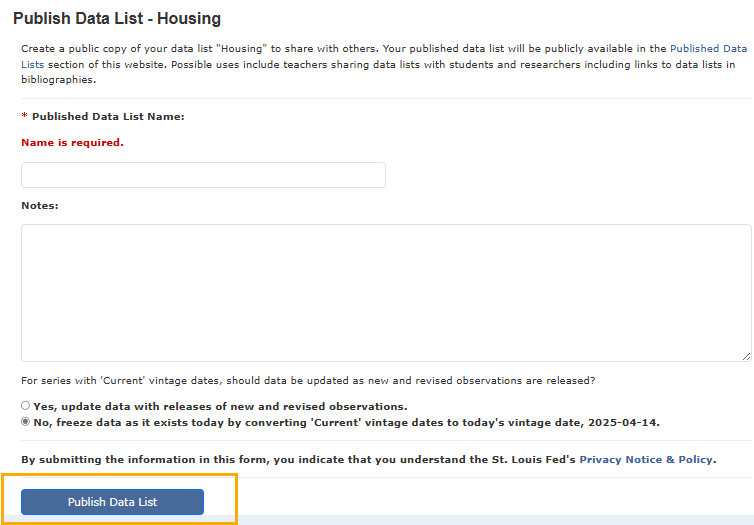Click the 'By submitting the information' disclaimer text

[x=369, y=460]
